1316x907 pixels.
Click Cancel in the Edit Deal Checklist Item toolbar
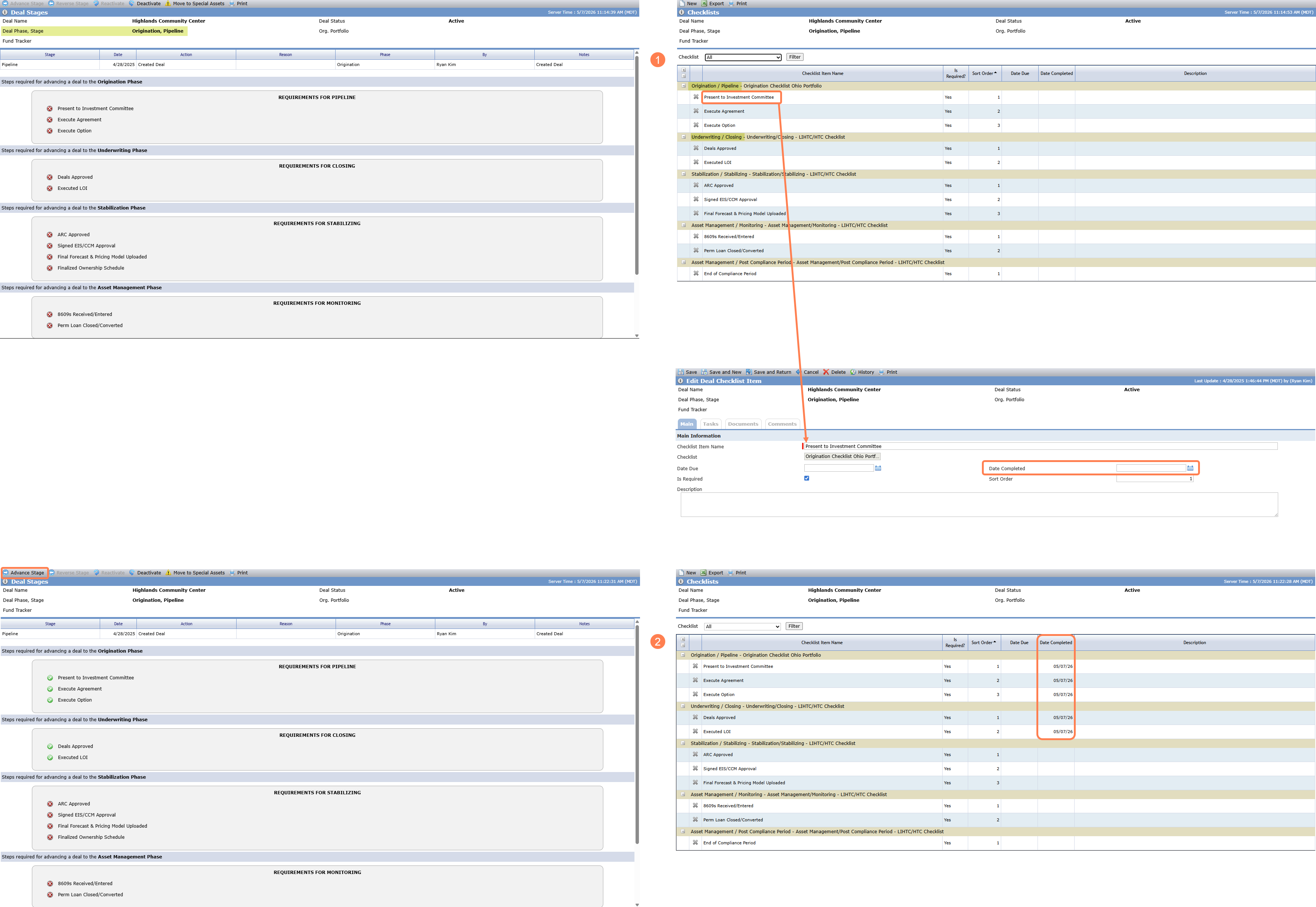pos(807,372)
